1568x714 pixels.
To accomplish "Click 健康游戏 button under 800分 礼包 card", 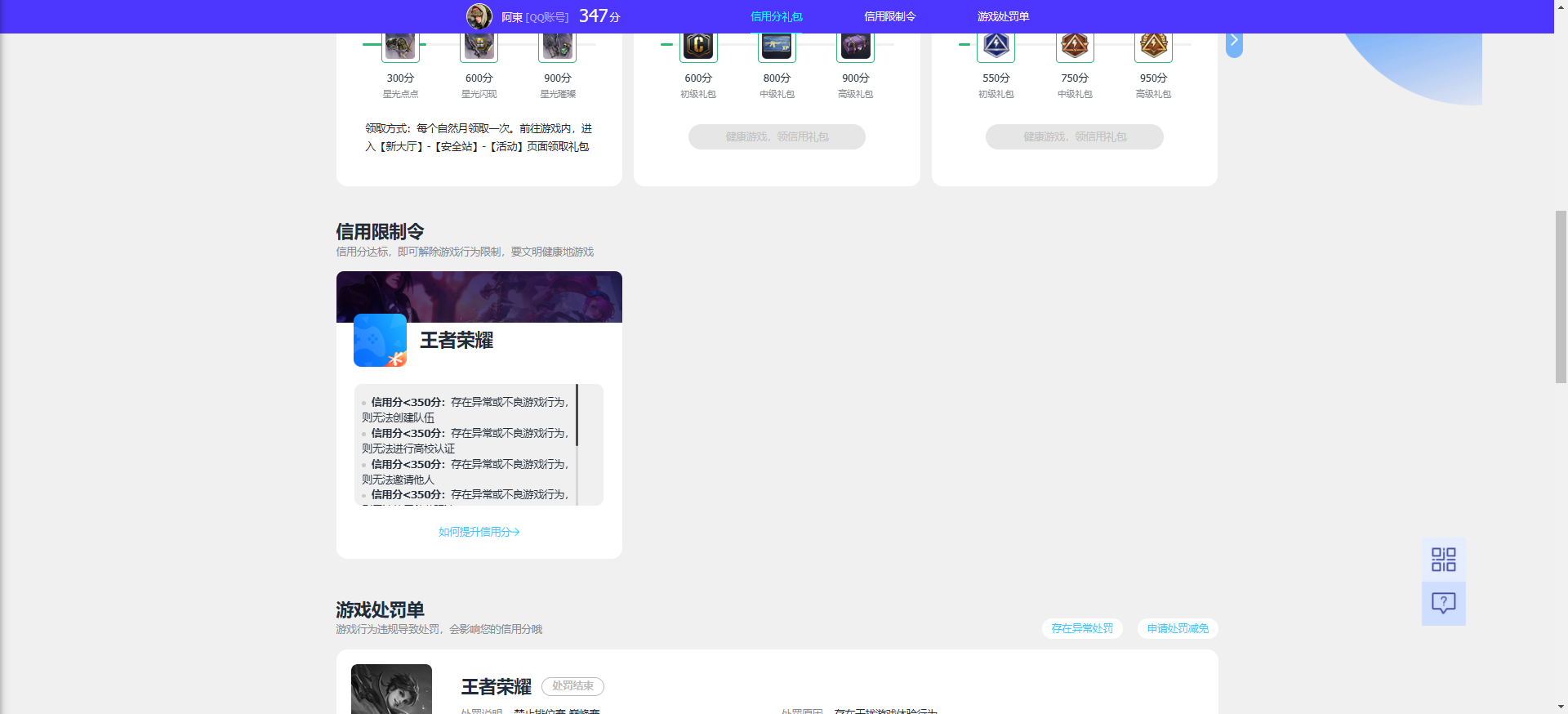I will click(777, 136).
